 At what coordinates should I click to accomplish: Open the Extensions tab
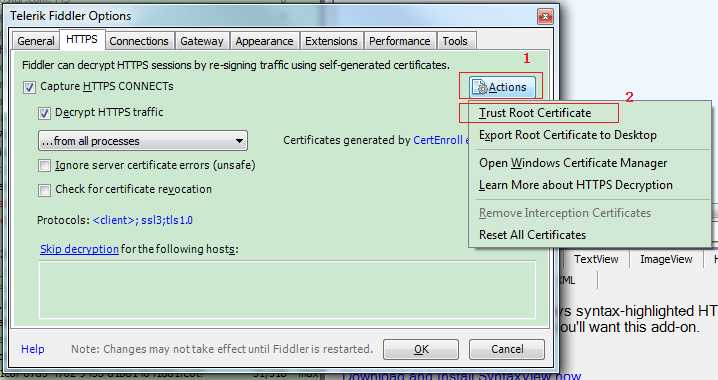[x=331, y=41]
